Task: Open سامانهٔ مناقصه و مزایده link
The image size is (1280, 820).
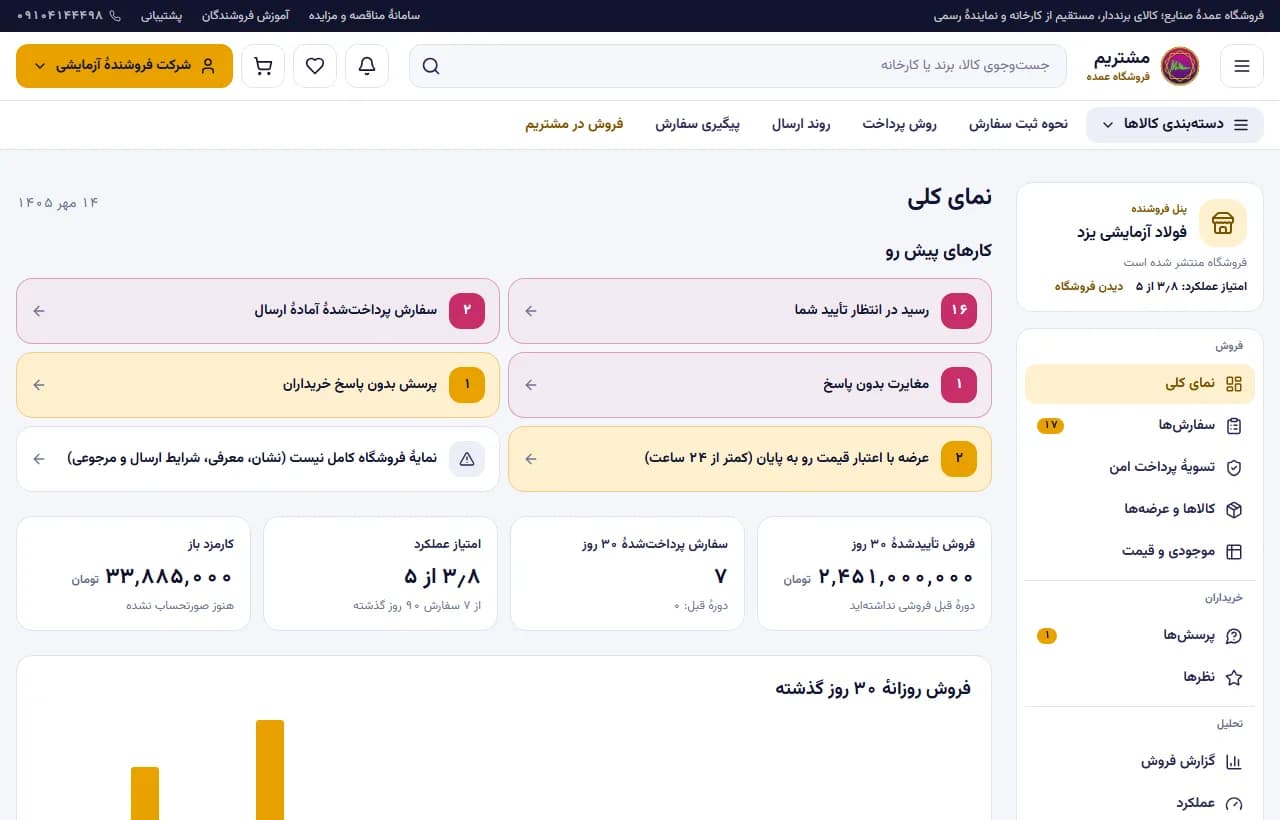Action: [x=364, y=16]
